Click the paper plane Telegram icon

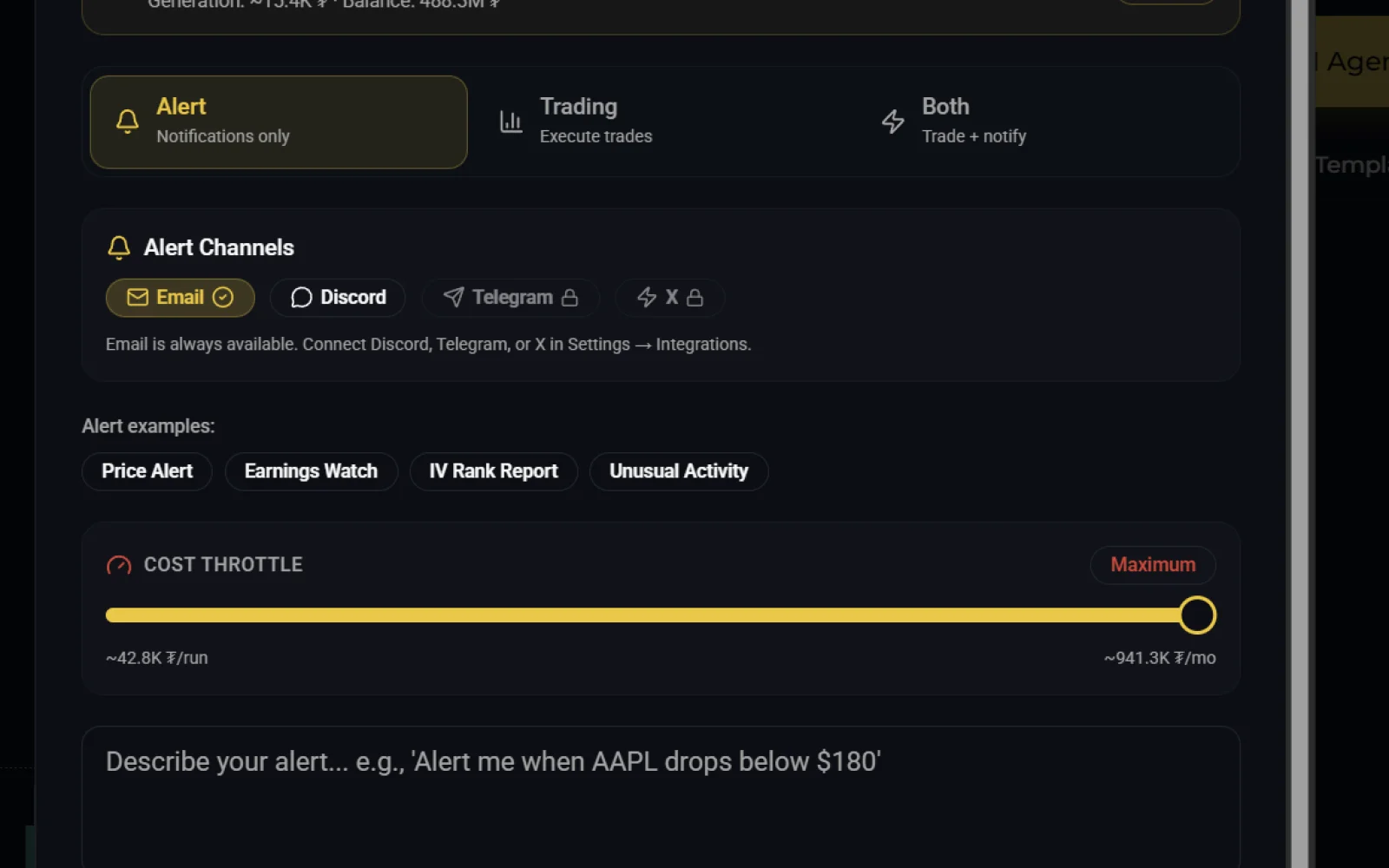tap(453, 298)
